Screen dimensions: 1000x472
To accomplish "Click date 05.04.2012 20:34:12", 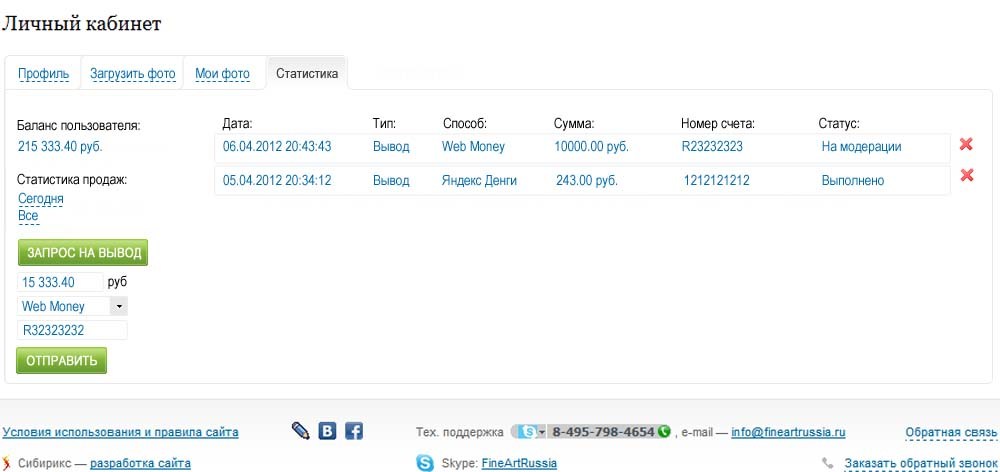I will pos(277,181).
